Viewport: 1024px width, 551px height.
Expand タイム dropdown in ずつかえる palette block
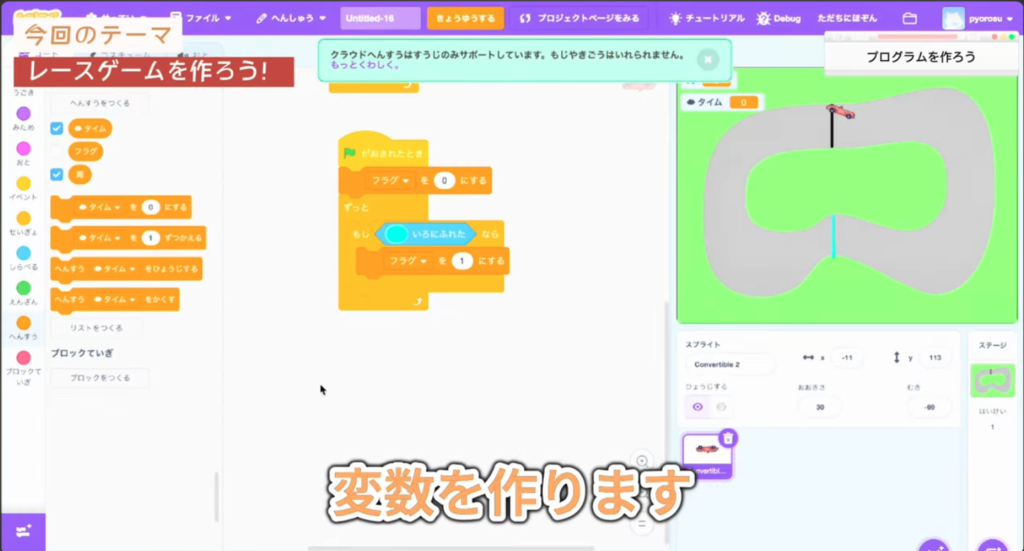click(118, 238)
